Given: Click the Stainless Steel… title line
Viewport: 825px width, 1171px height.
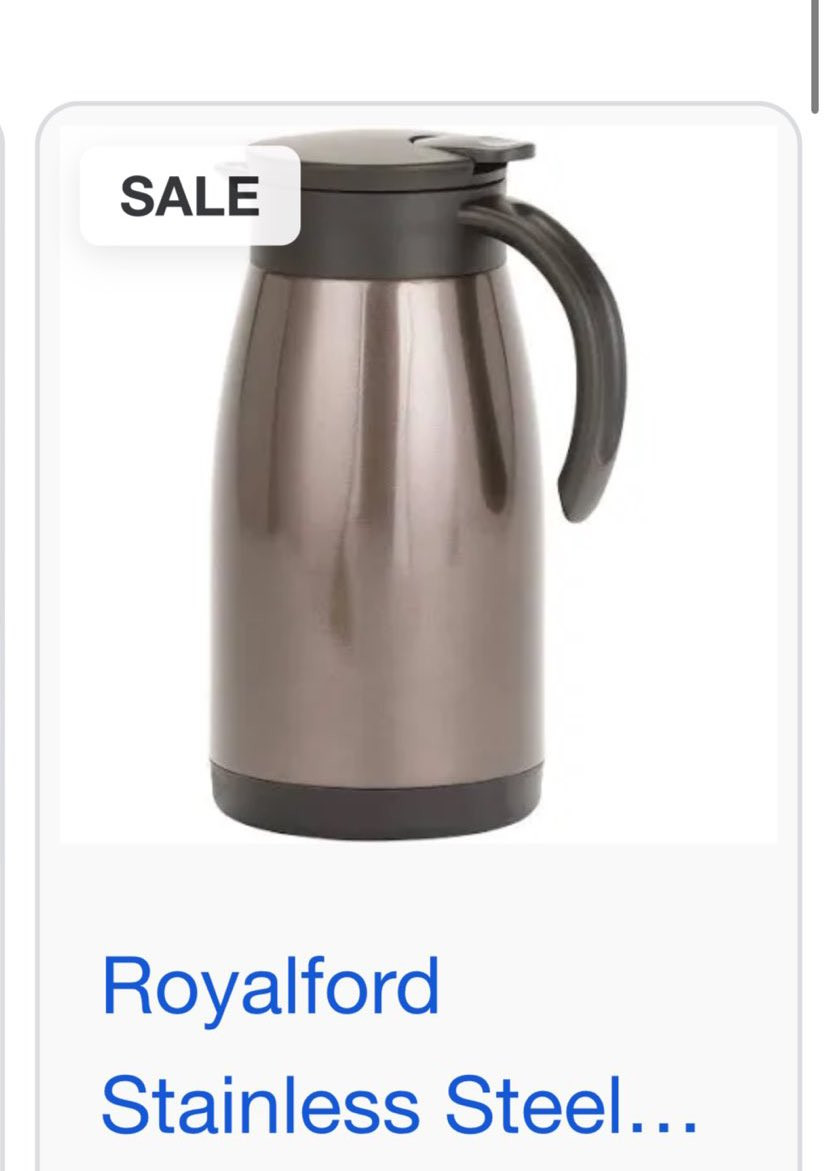Looking at the screenshot, I should click(x=399, y=1107).
